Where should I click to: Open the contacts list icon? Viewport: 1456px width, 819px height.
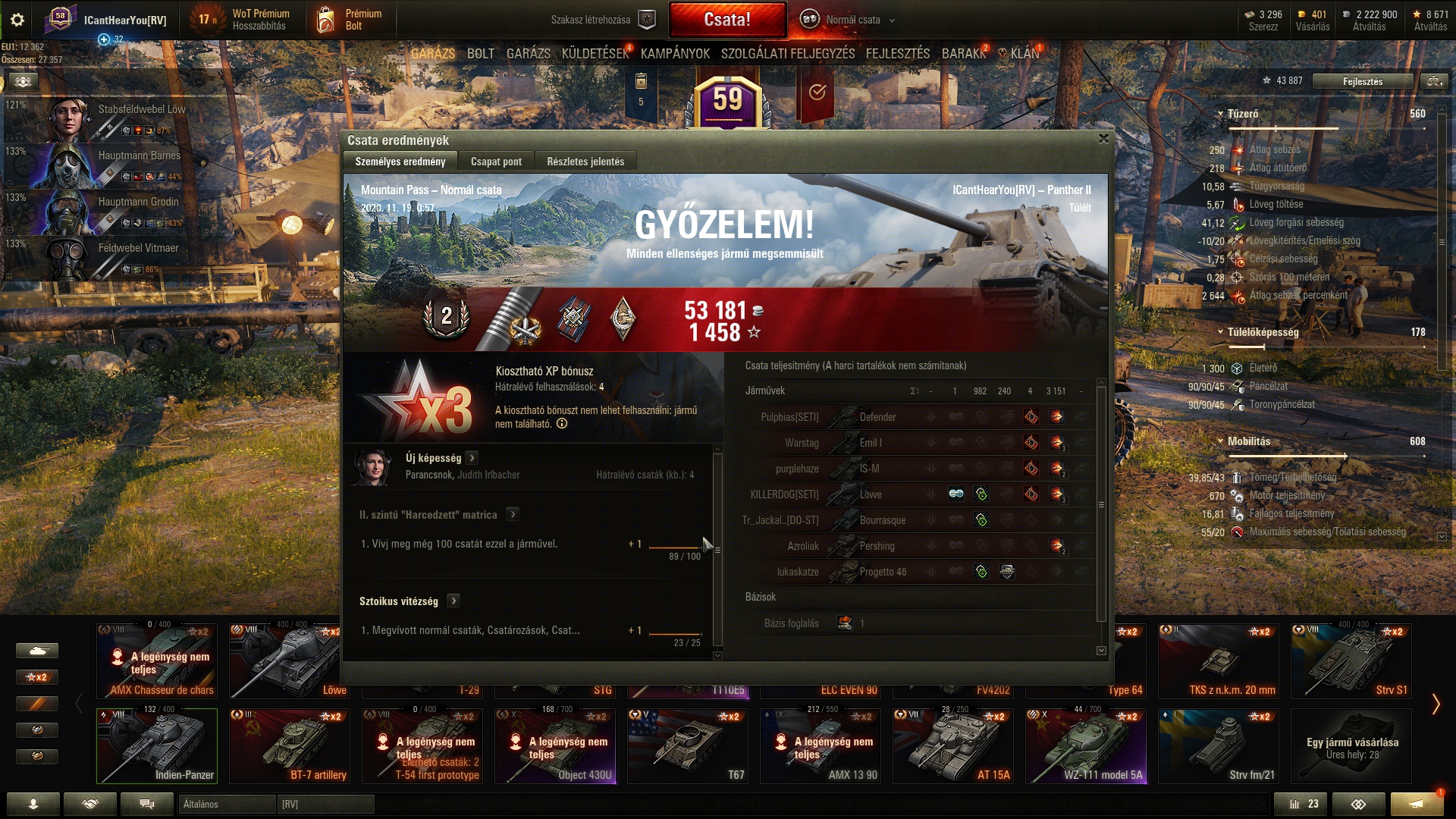click(33, 804)
